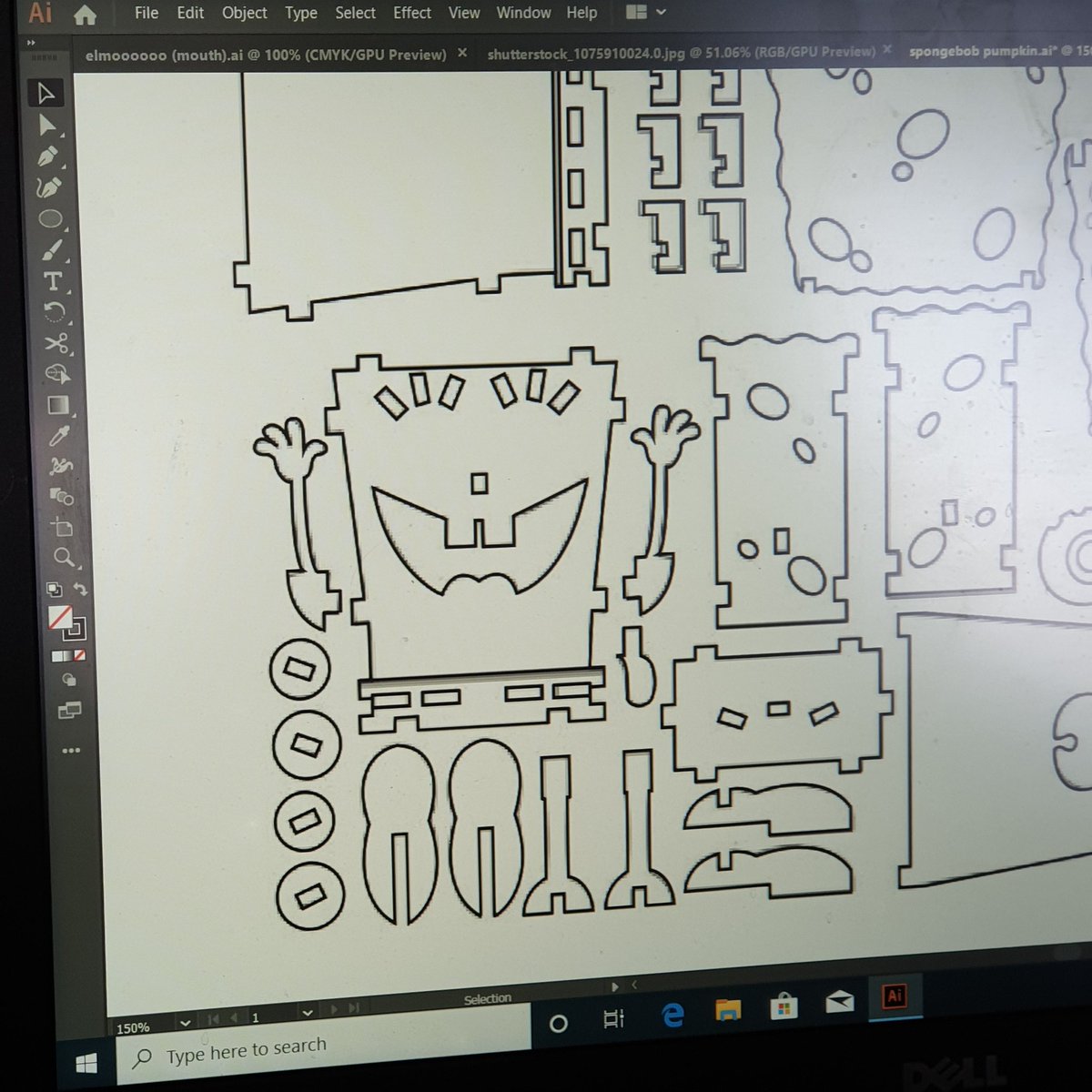Set paint mode to Gradient
Image resolution: width=1092 pixels, height=1092 pixels.
(67, 655)
